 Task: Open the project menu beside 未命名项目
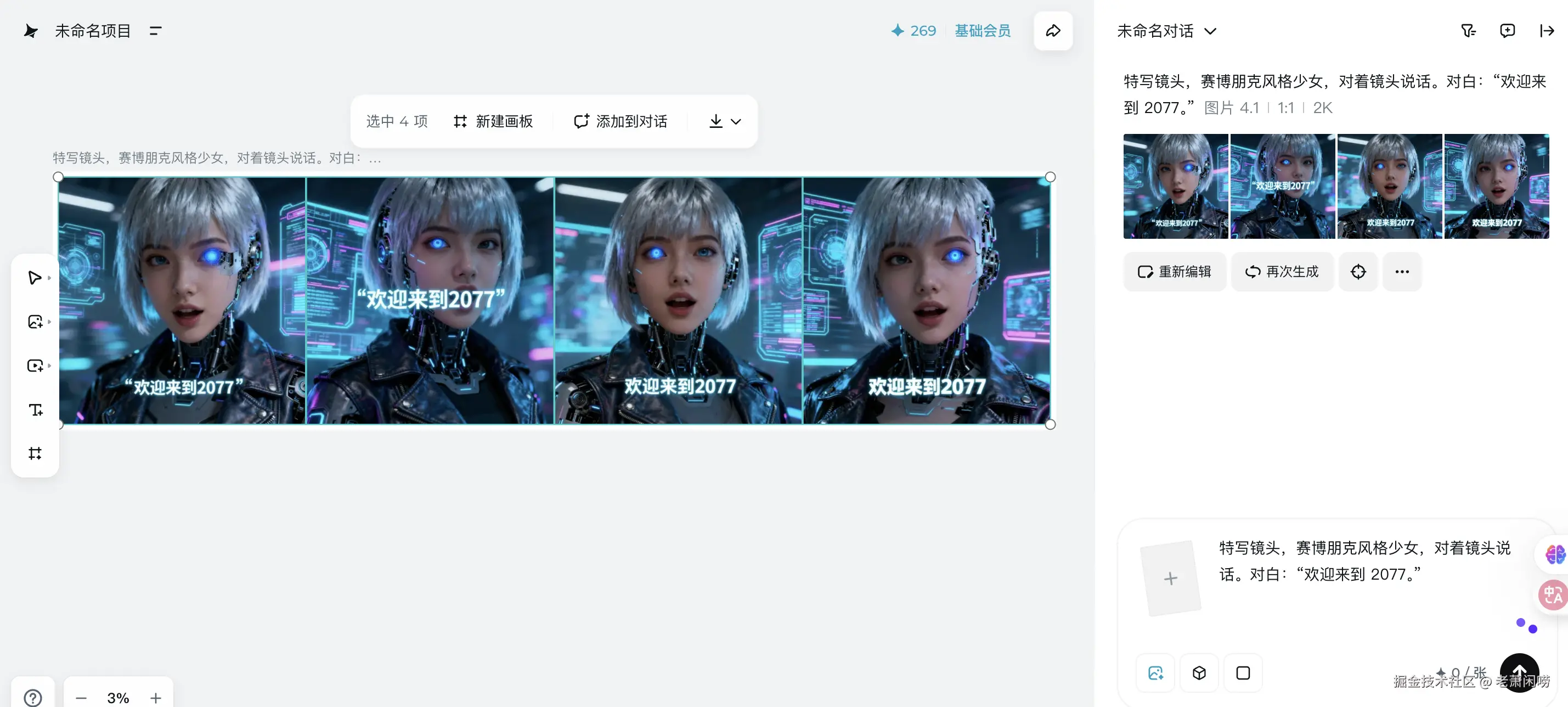(x=155, y=30)
